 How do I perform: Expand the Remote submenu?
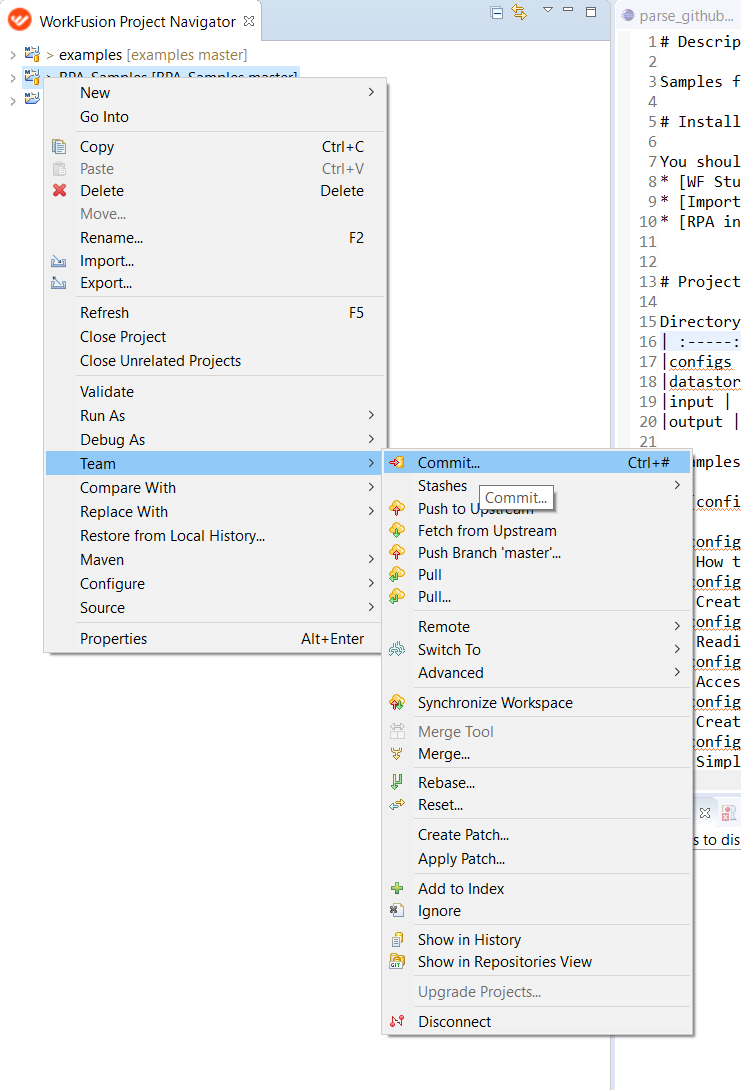(676, 626)
